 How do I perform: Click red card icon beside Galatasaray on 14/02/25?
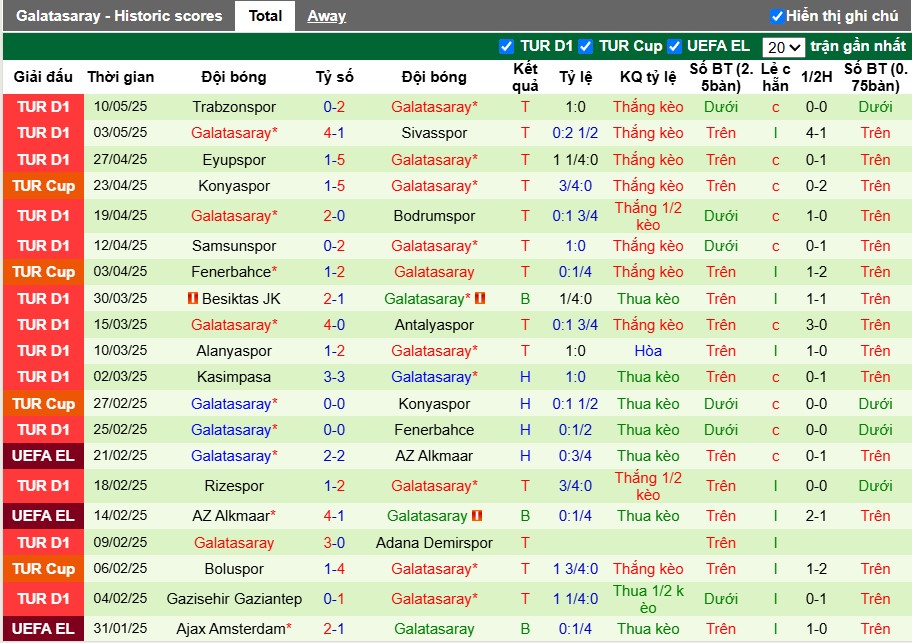[477, 516]
